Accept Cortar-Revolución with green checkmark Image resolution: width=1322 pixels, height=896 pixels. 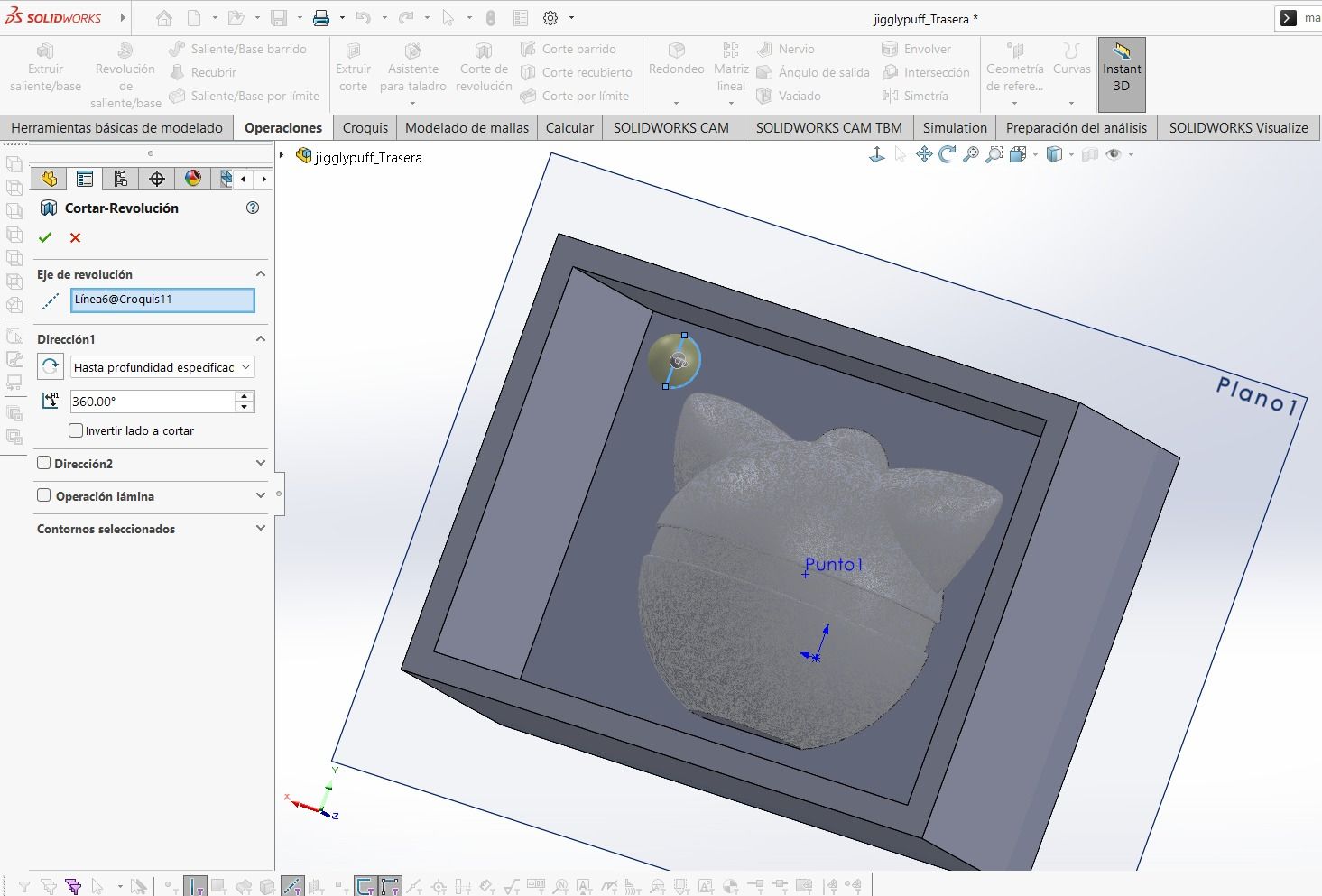(45, 237)
